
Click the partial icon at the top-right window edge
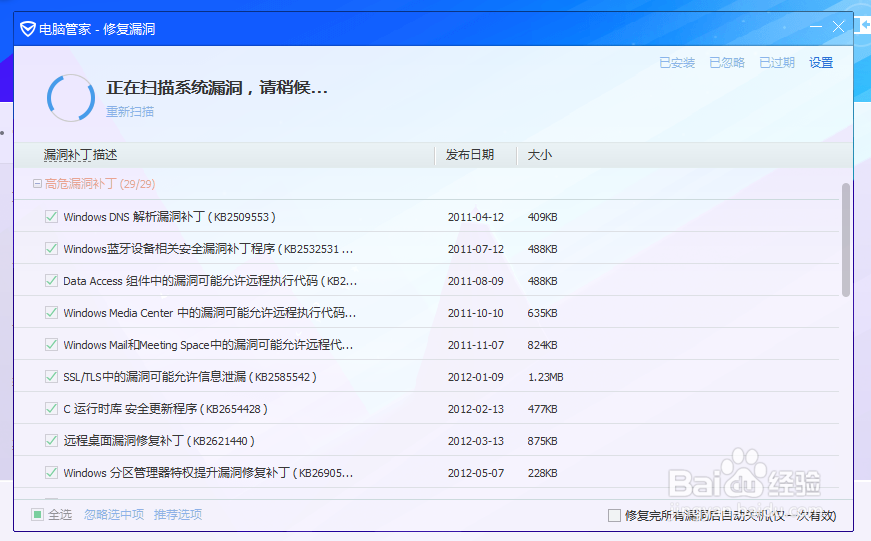pyautogui.click(x=863, y=25)
